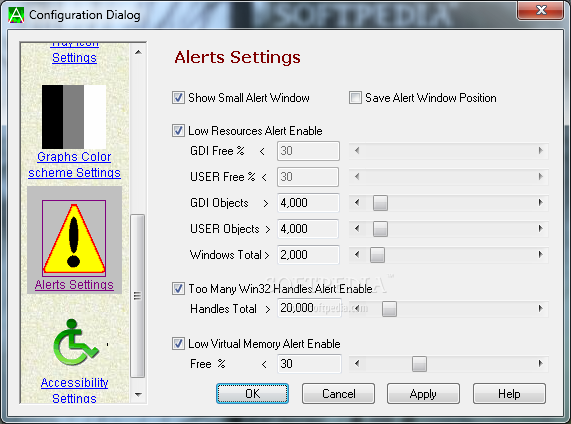The image size is (571, 424).
Task: Click the GDI Free % input field
Action: 308,151
